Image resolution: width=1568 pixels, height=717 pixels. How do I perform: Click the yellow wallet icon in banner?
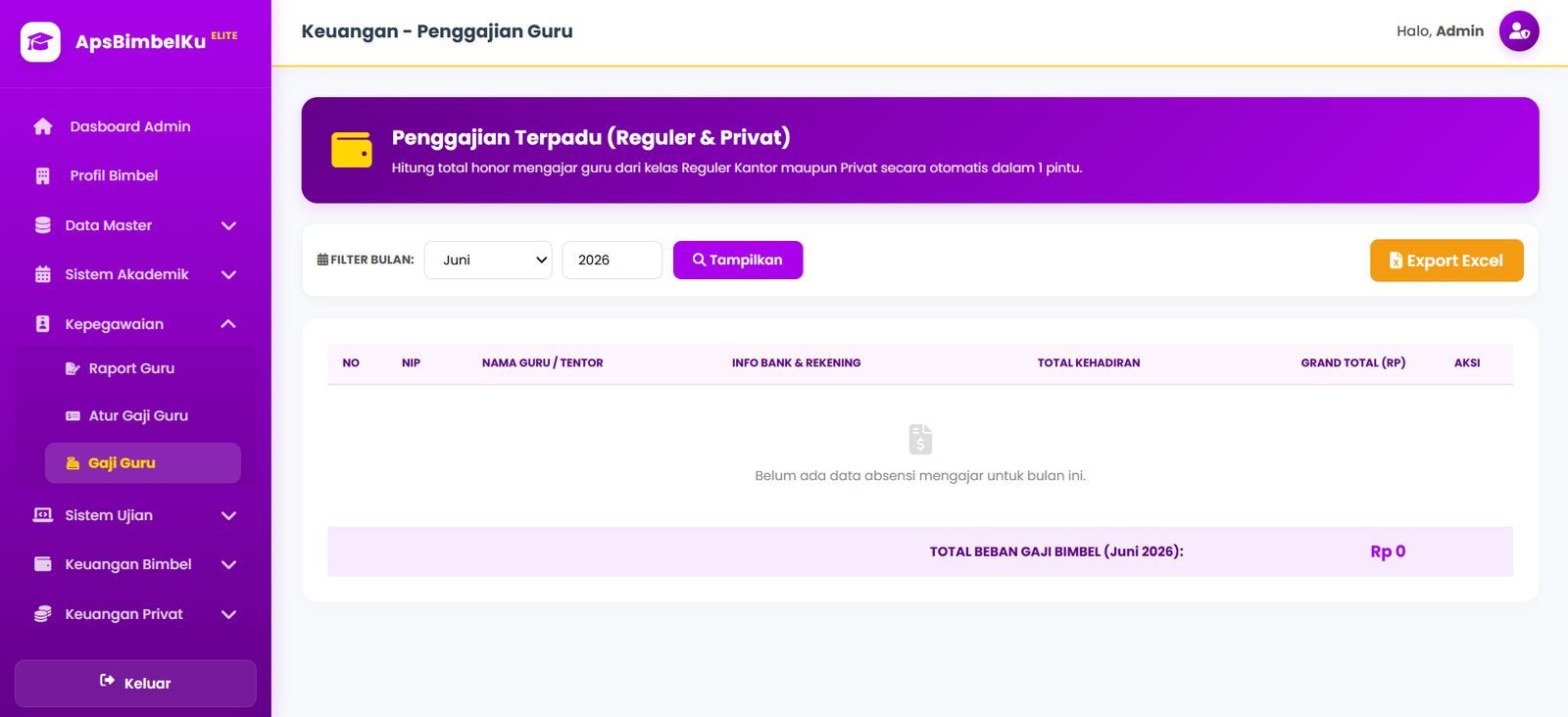(352, 150)
